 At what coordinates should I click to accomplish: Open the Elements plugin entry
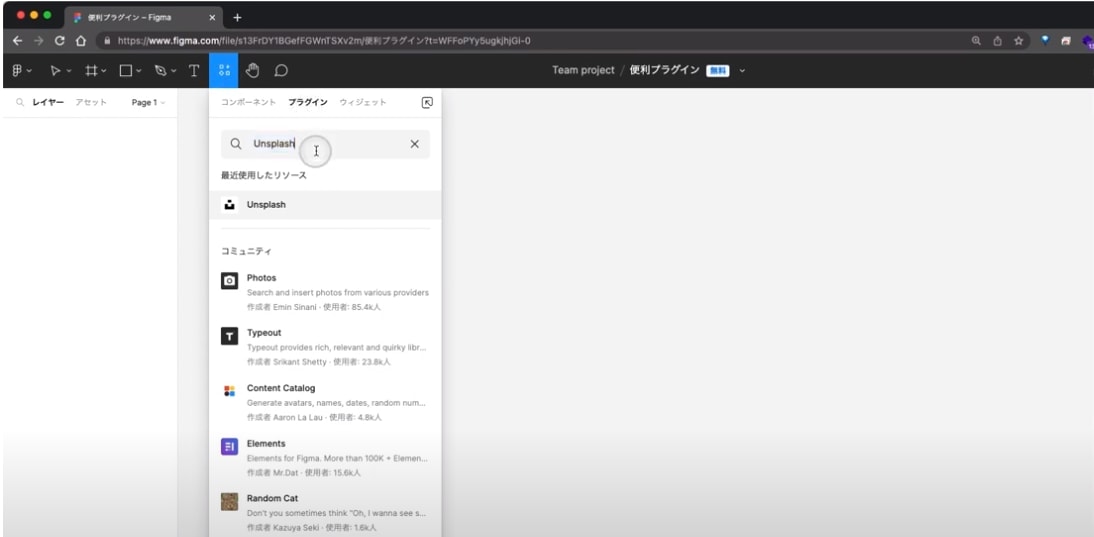[325, 457]
